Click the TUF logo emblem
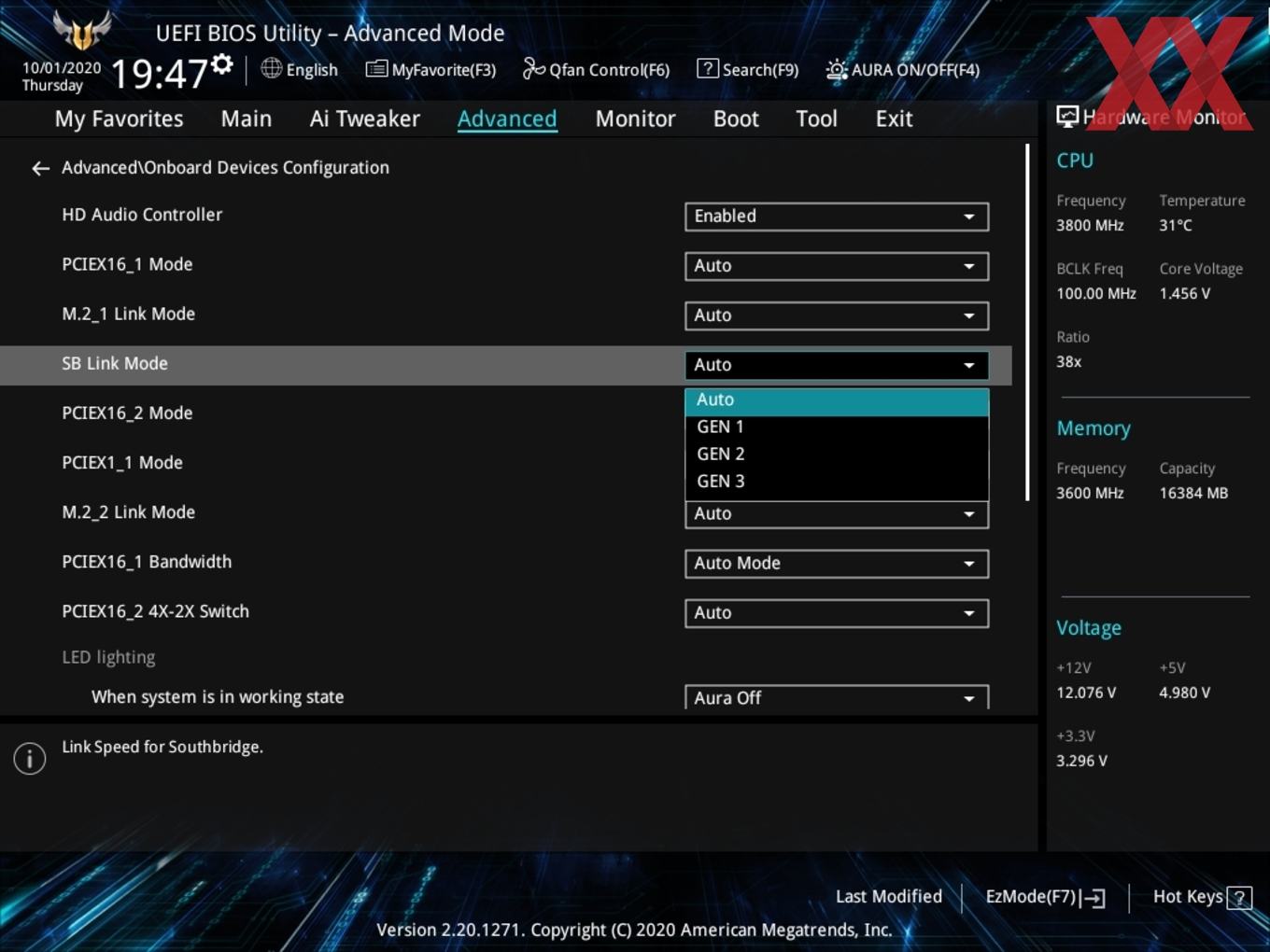The image size is (1270, 952). [82, 30]
